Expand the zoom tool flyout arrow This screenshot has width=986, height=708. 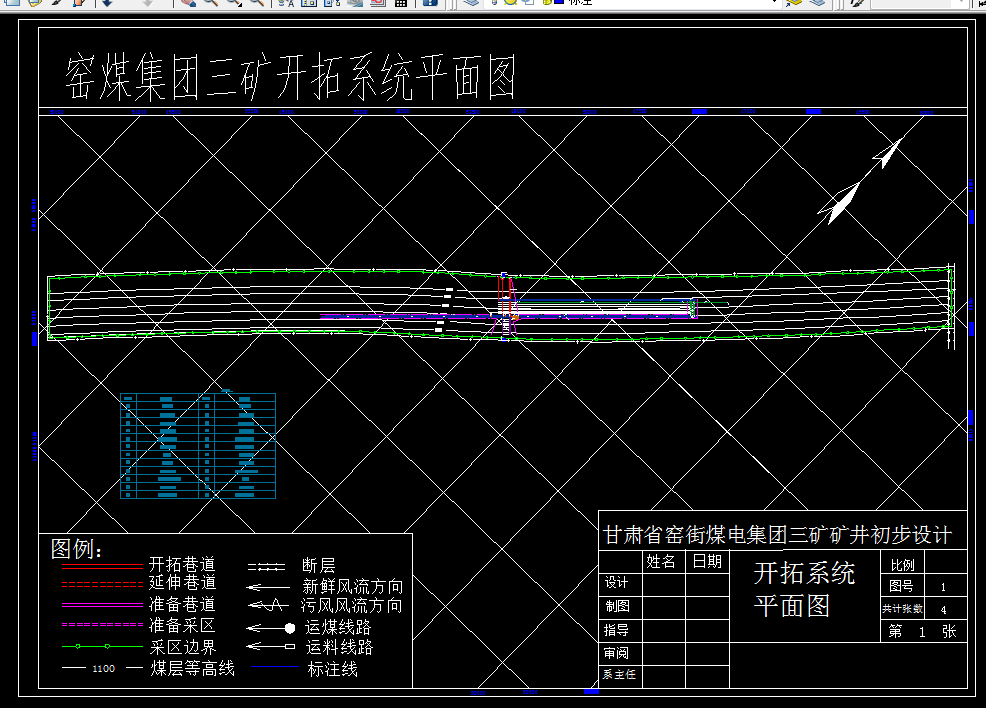[238, 8]
